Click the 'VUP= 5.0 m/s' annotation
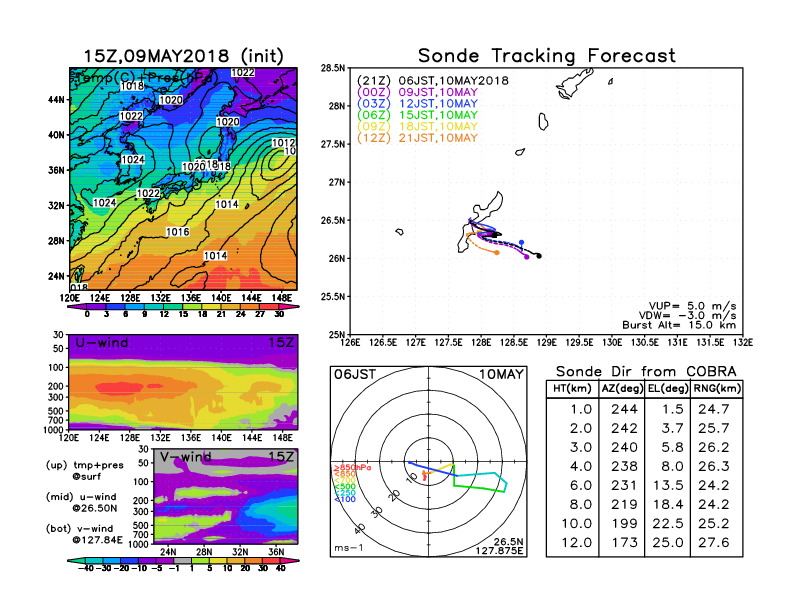This screenshot has height=612, width=792. tap(692, 306)
